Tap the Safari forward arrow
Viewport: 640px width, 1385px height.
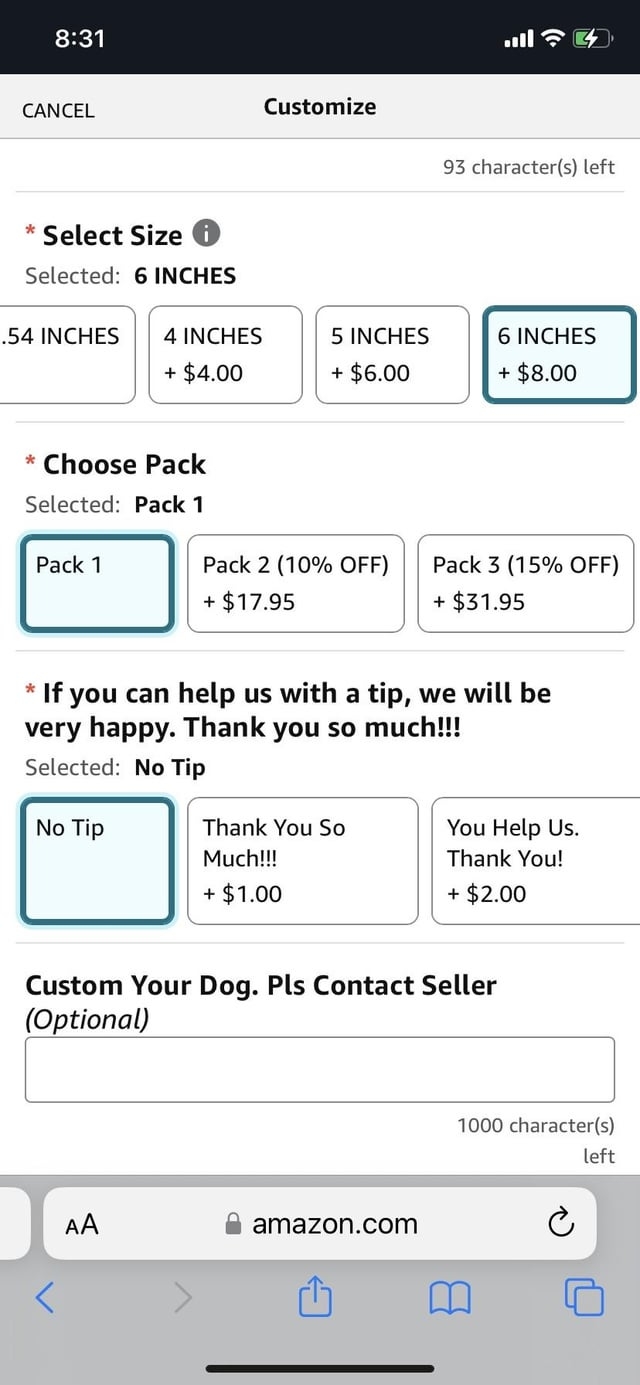click(x=182, y=1297)
